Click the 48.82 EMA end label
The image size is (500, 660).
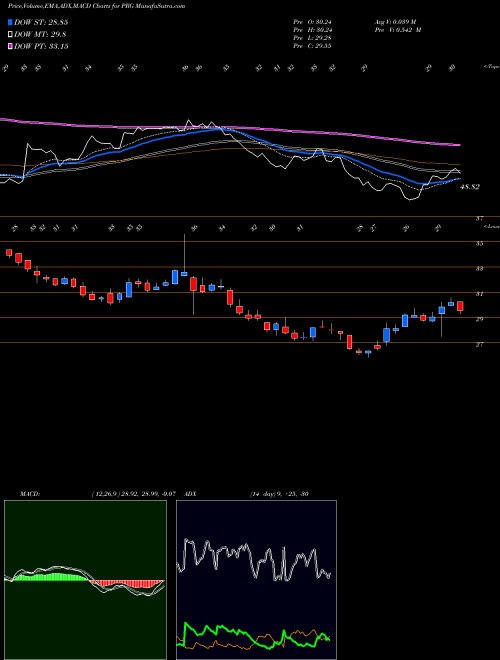470,187
